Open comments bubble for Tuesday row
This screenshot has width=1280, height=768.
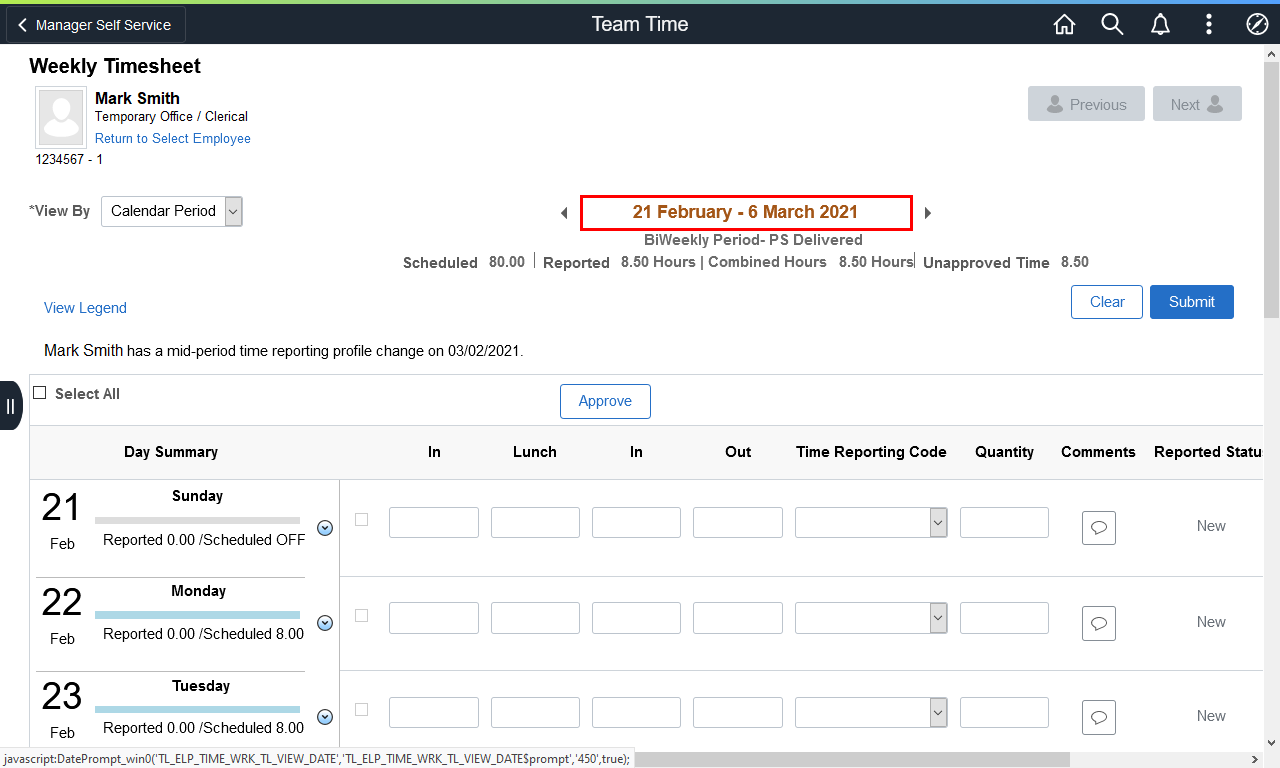click(x=1098, y=717)
